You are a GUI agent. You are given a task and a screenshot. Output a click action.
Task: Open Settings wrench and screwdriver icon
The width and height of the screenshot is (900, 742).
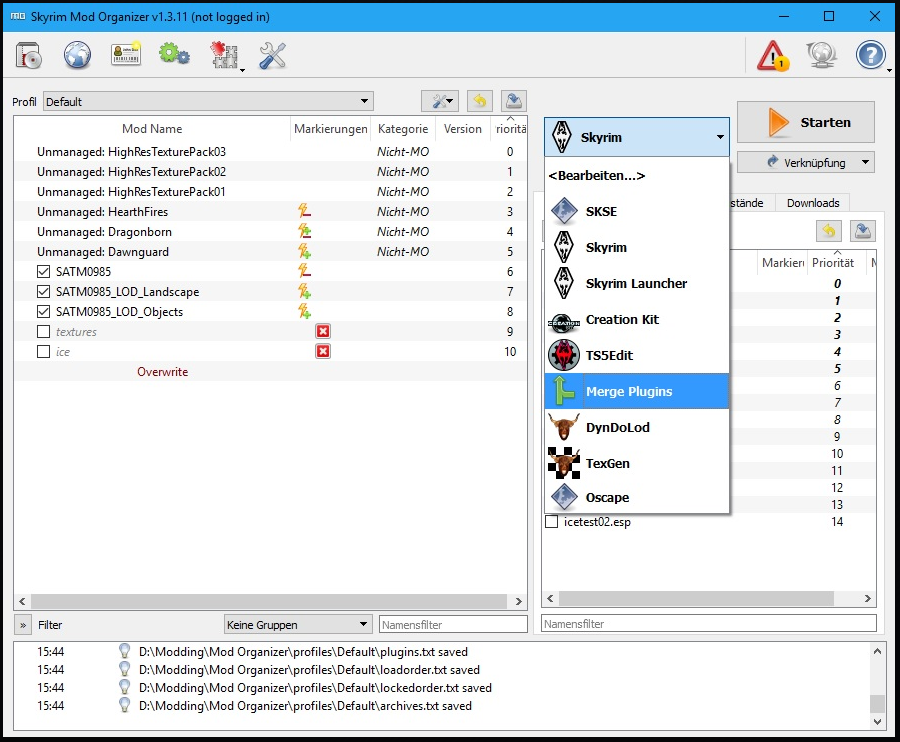click(272, 56)
